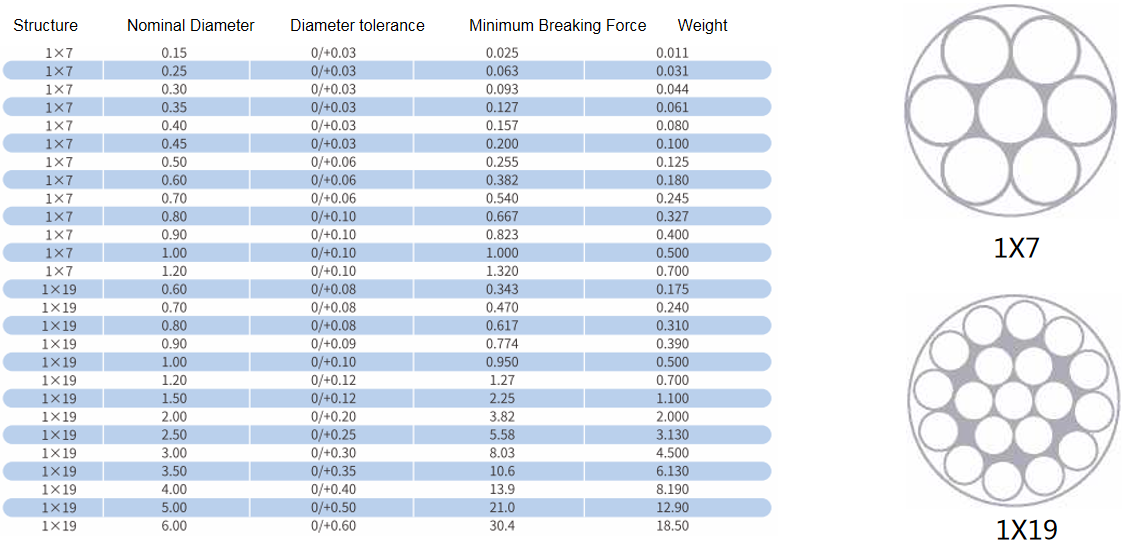Click the 12.90 weight value
This screenshot has width=1128, height=551.
click(x=673, y=508)
